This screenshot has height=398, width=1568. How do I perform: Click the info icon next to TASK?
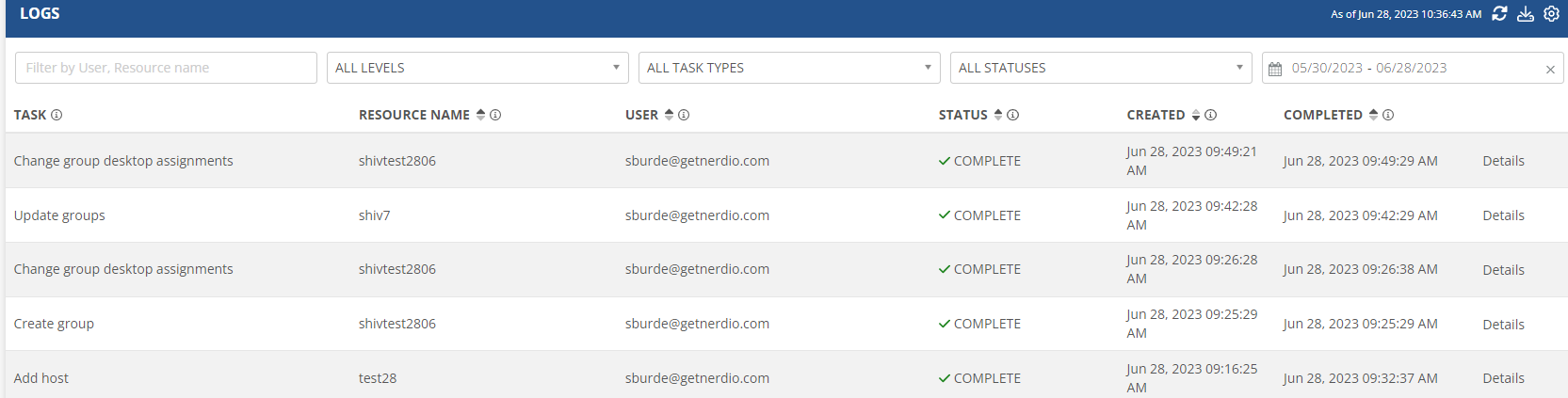coord(57,115)
